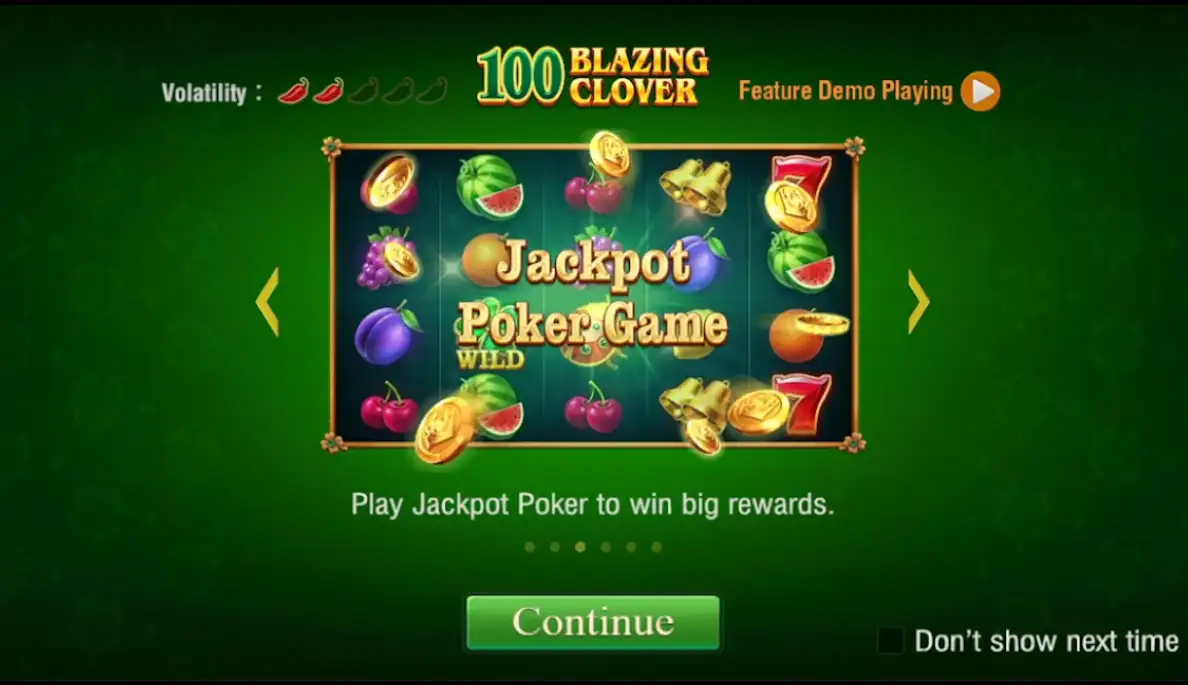Viewport: 1188px width, 685px height.
Task: Click the golden bells symbol at top
Action: click(696, 186)
